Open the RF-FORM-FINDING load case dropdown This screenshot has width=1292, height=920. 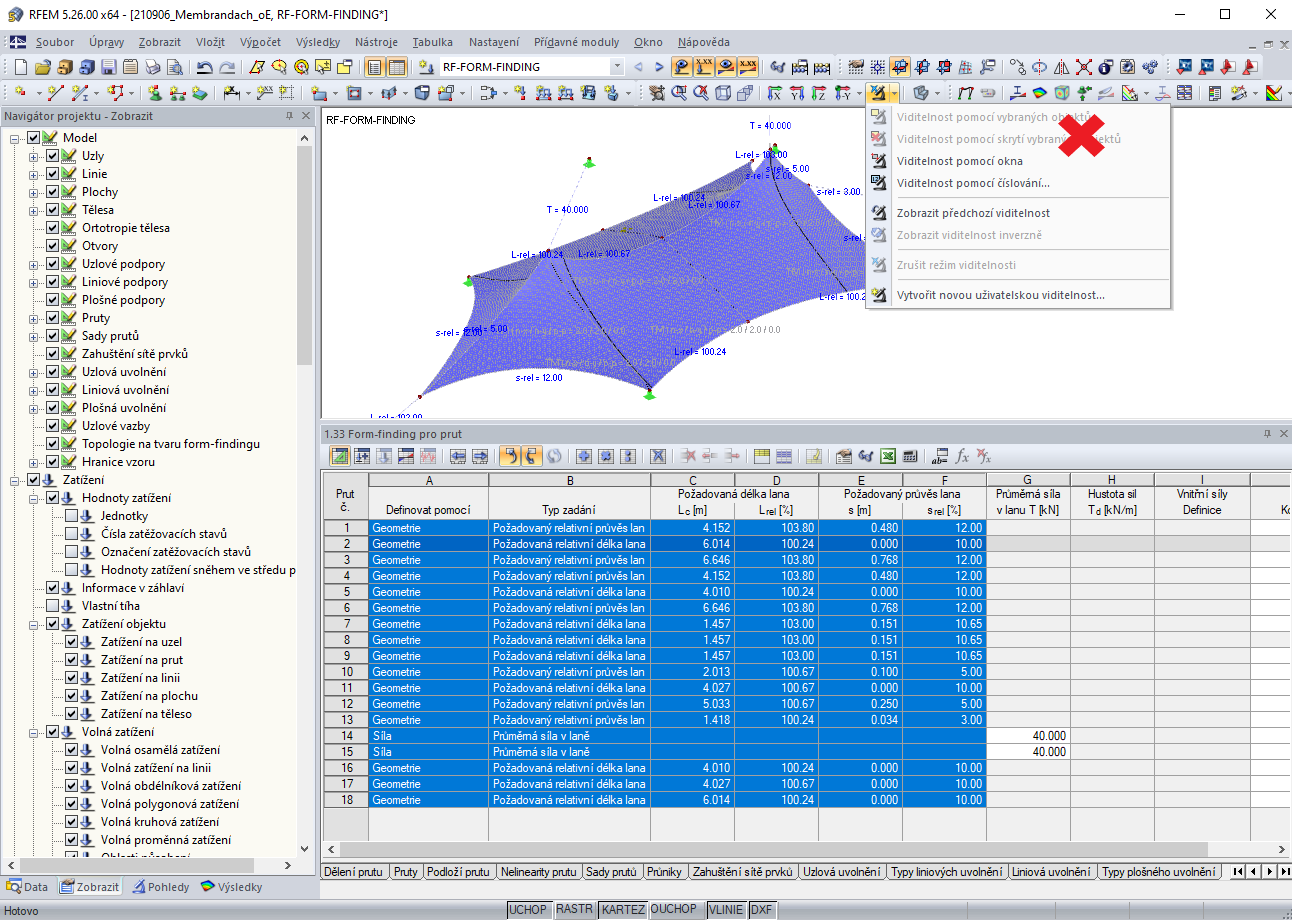coord(617,67)
